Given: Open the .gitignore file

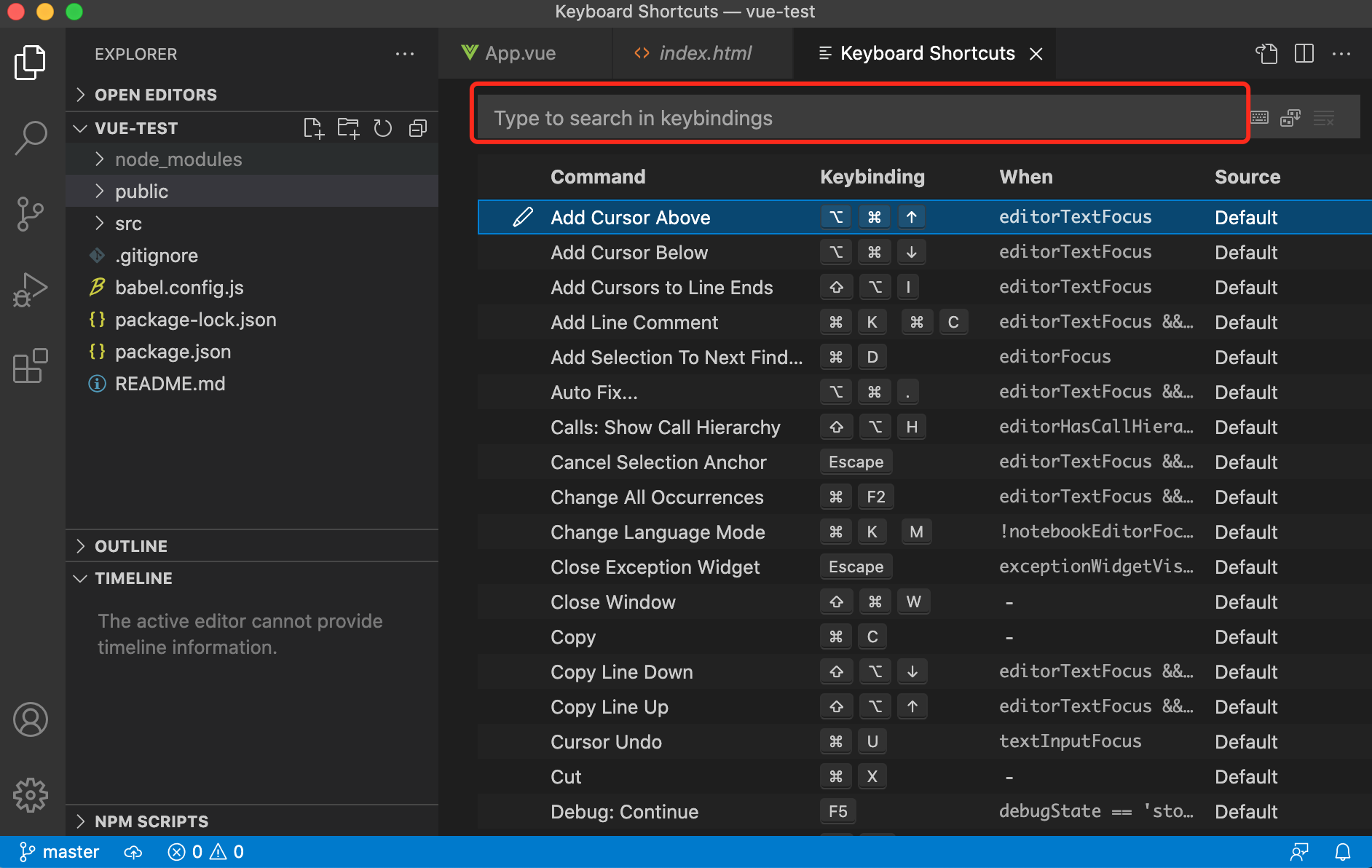Looking at the screenshot, I should point(252,256).
